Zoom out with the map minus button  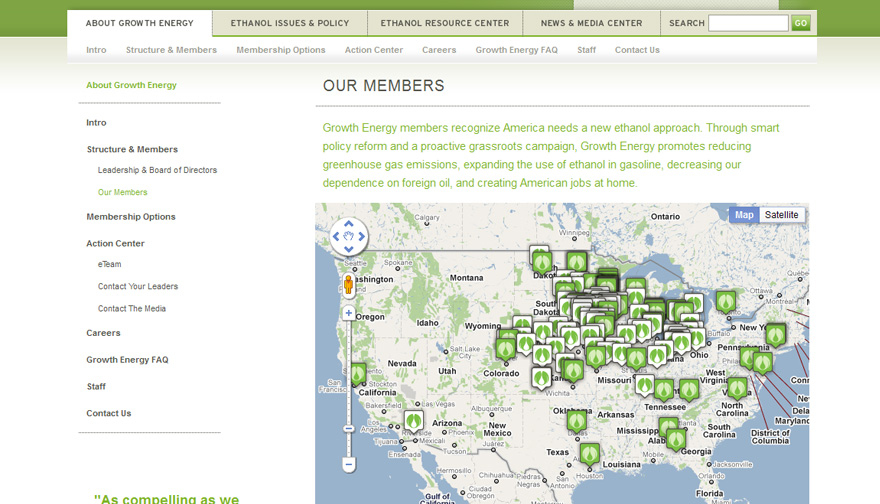point(349,464)
